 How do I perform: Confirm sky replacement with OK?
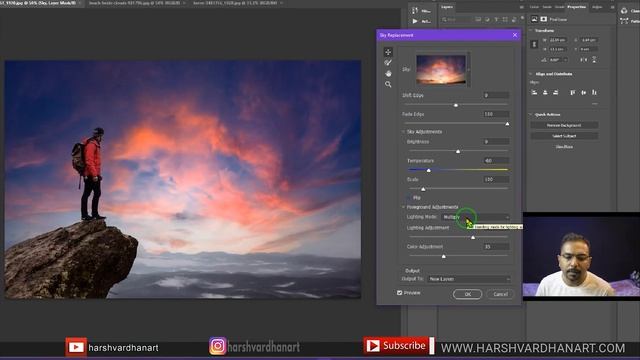click(x=467, y=294)
